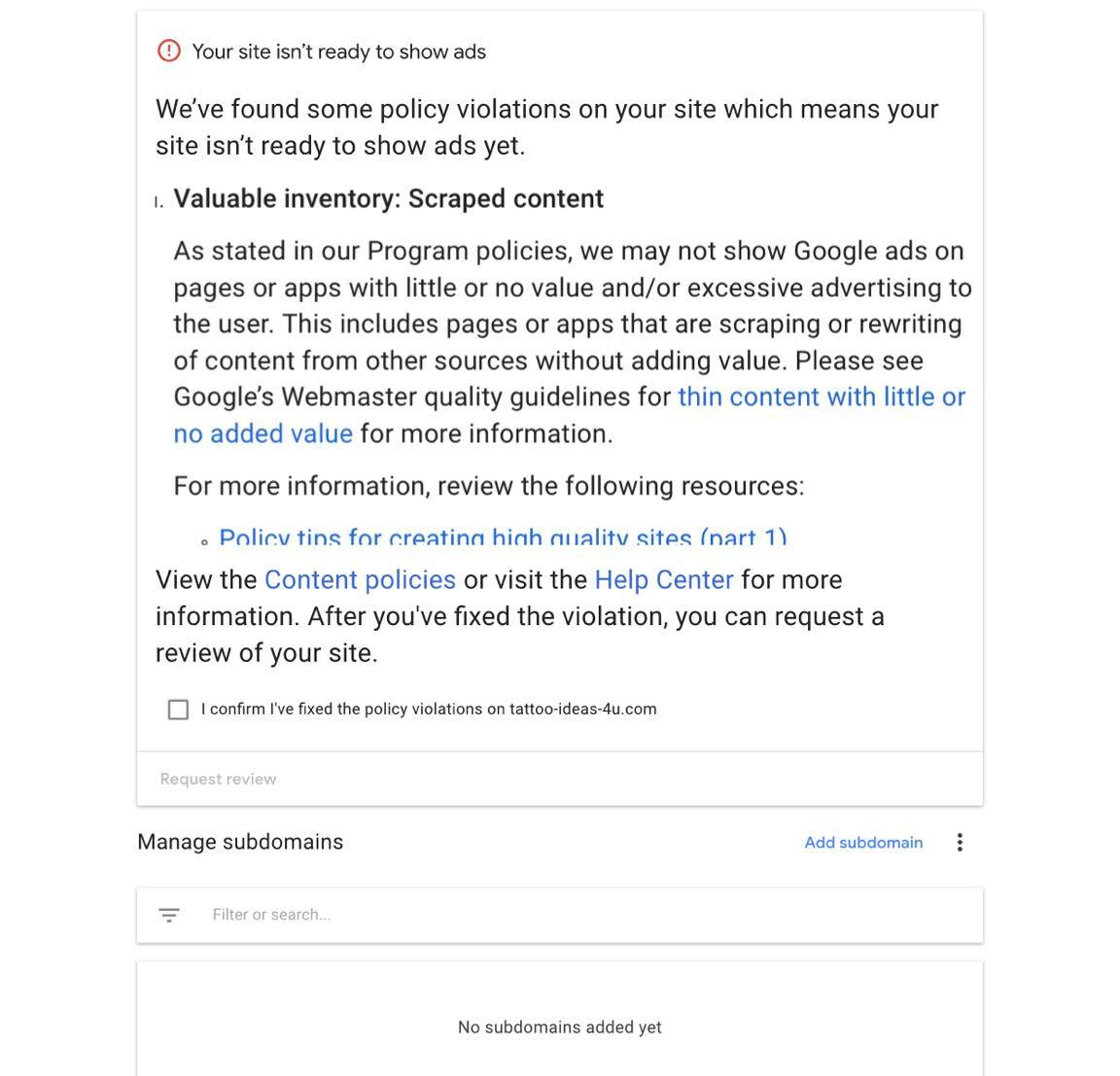
Task: Click the 'No subdomains added yet' message
Action: [x=559, y=1027]
